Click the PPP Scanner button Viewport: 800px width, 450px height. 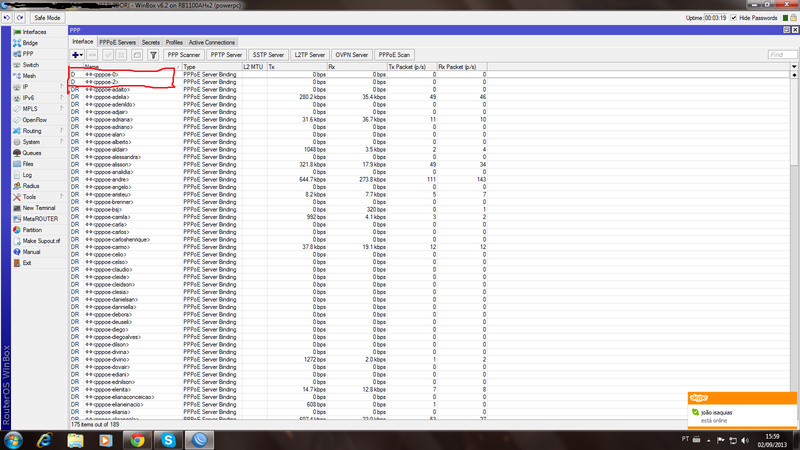point(184,55)
